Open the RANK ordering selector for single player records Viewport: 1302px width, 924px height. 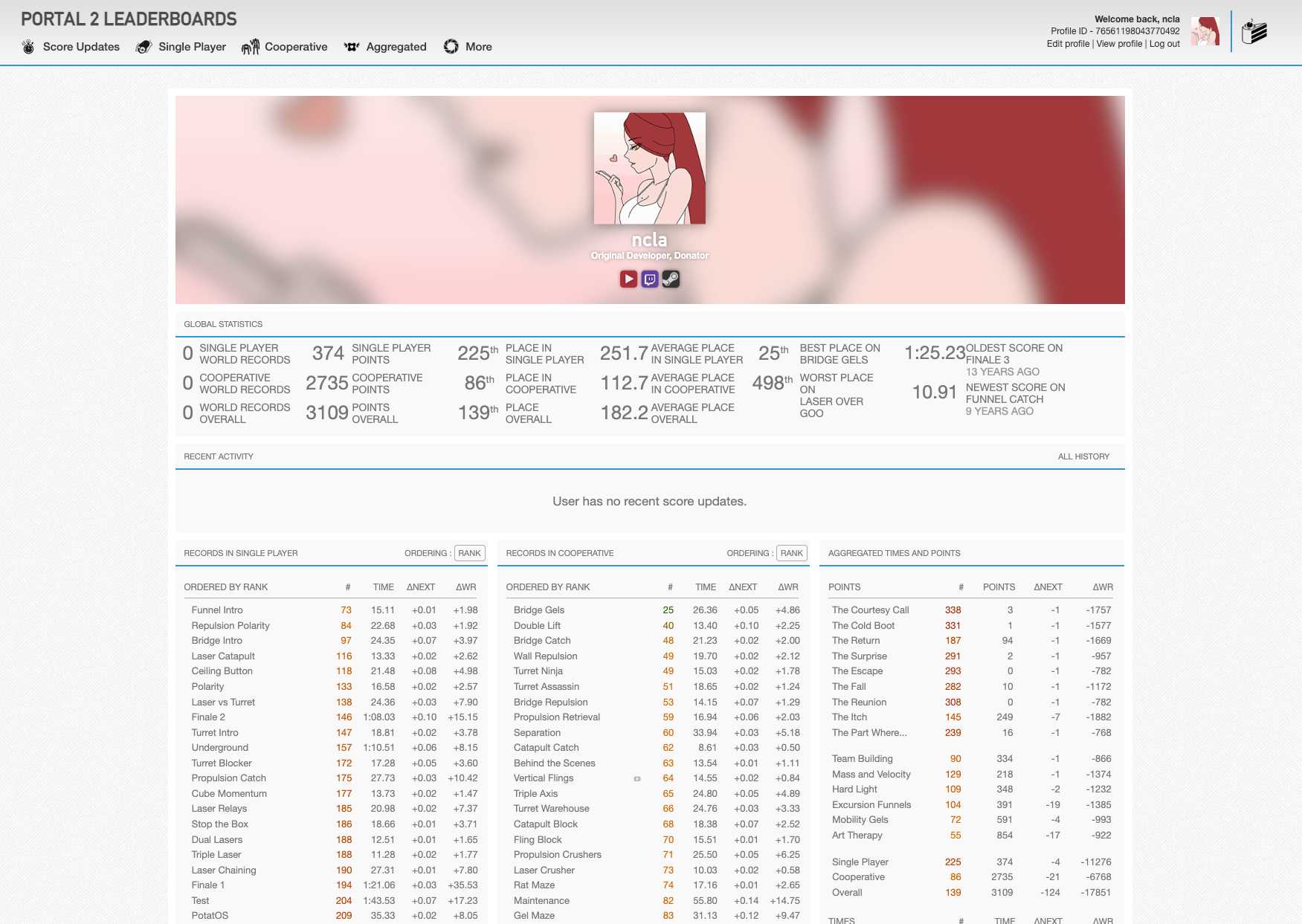[469, 553]
